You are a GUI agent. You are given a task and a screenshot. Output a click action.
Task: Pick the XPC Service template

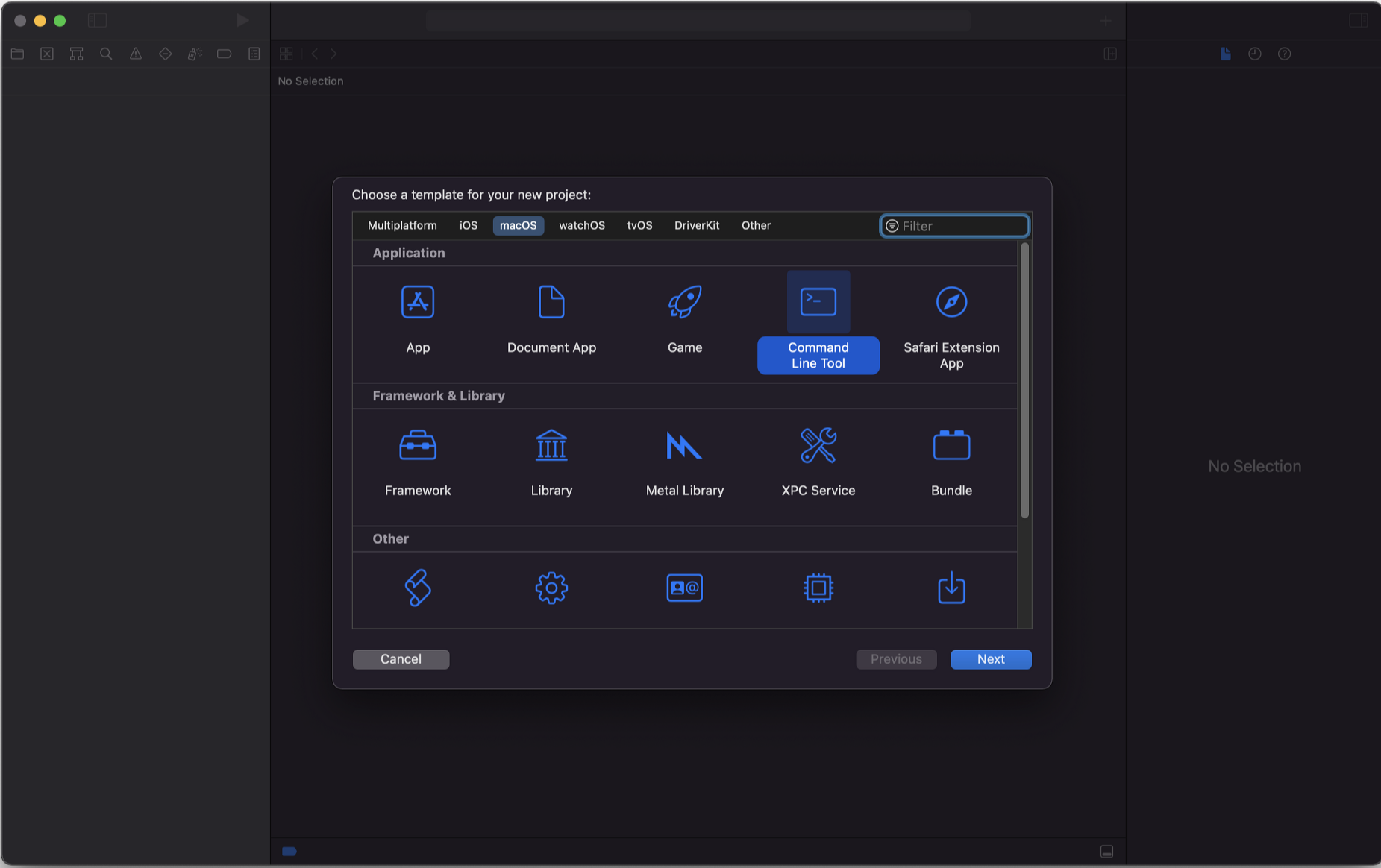(x=818, y=463)
